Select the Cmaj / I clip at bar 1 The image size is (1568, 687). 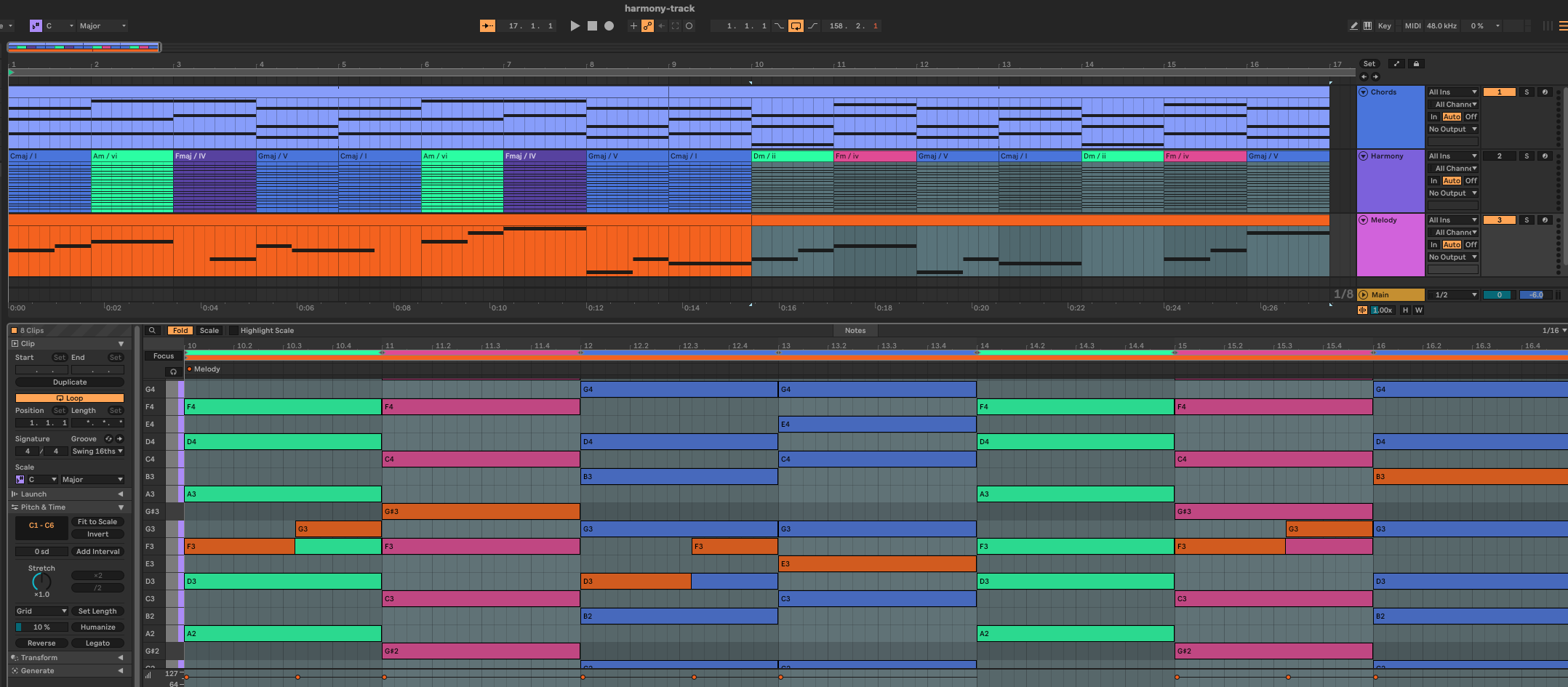[49, 156]
